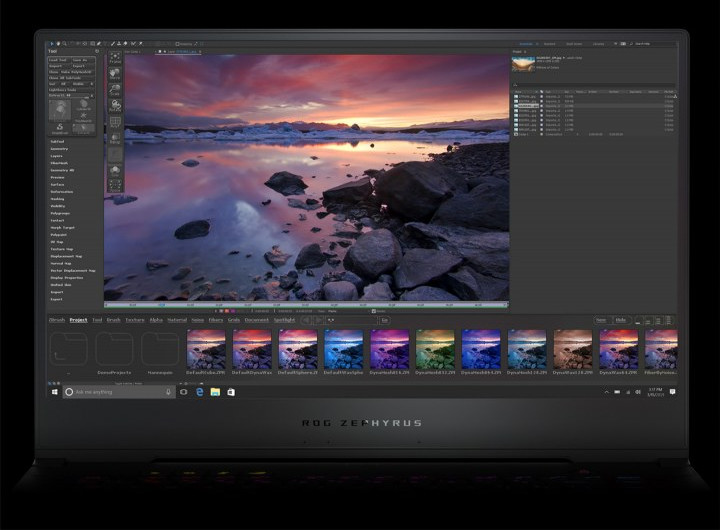
Task: Click the Load Tool button
Action: [58, 60]
